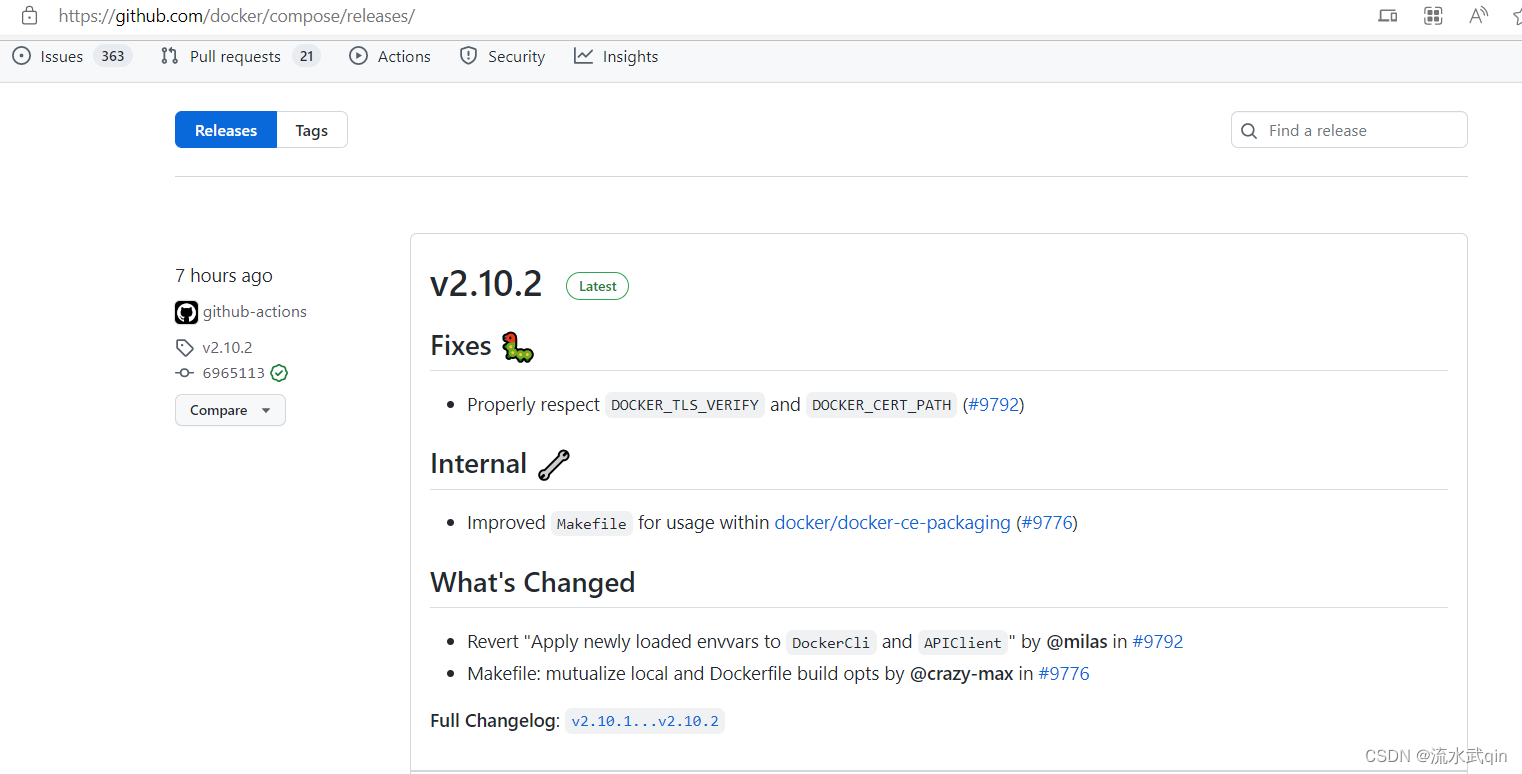Screen dimensions: 1522x774
Task: Open pull request #9792 under Fixes
Action: (993, 405)
